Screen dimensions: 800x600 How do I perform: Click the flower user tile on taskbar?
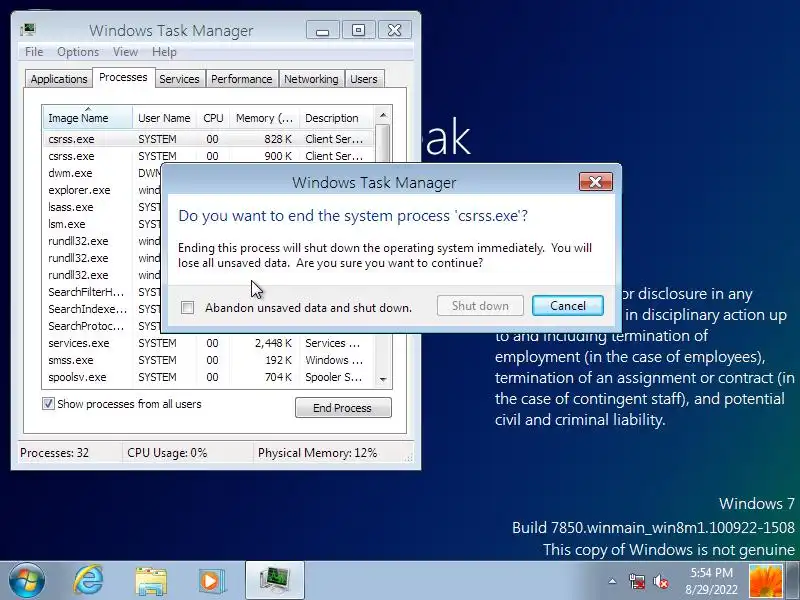coord(766,581)
